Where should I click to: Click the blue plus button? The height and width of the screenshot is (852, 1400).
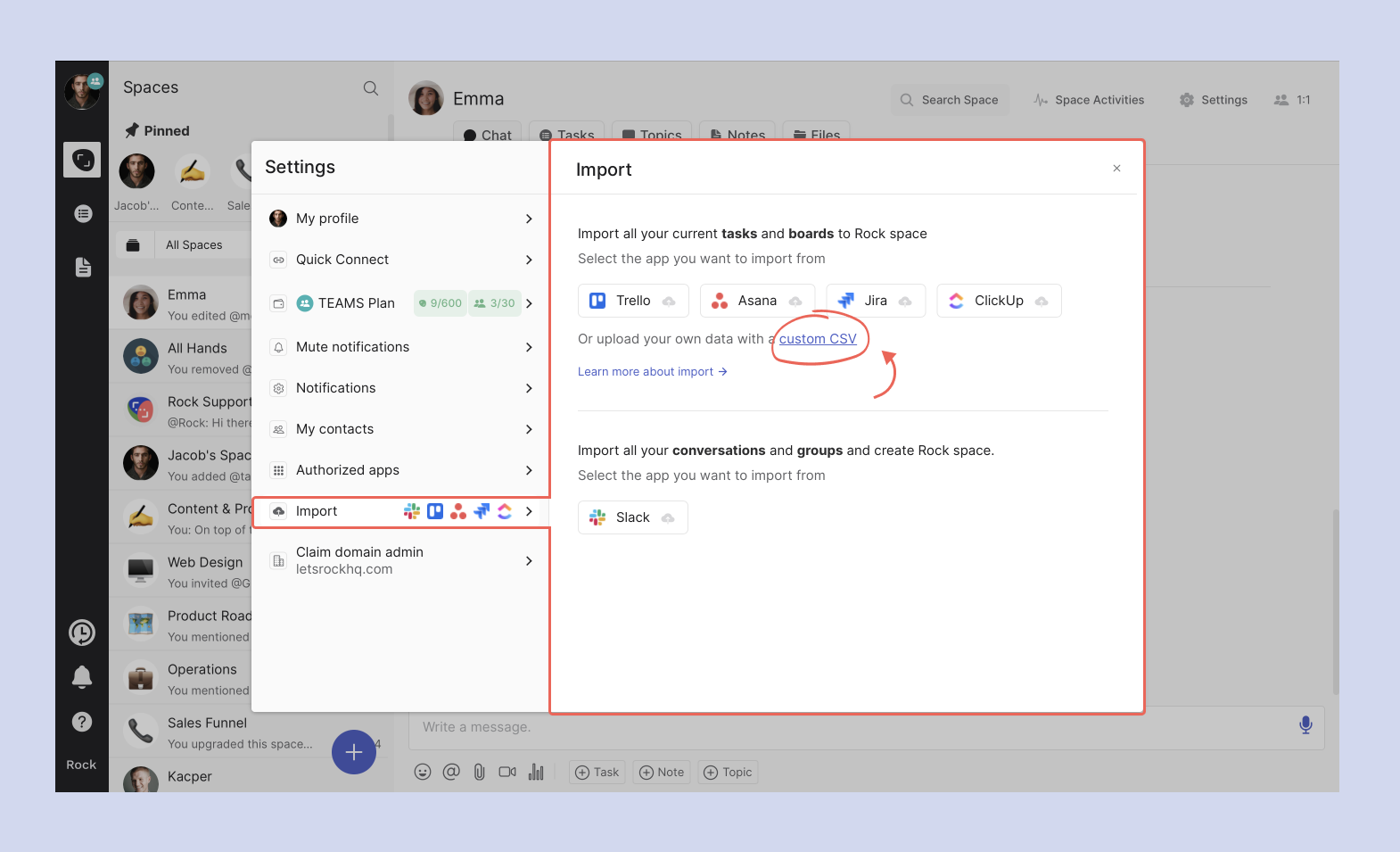coord(354,752)
